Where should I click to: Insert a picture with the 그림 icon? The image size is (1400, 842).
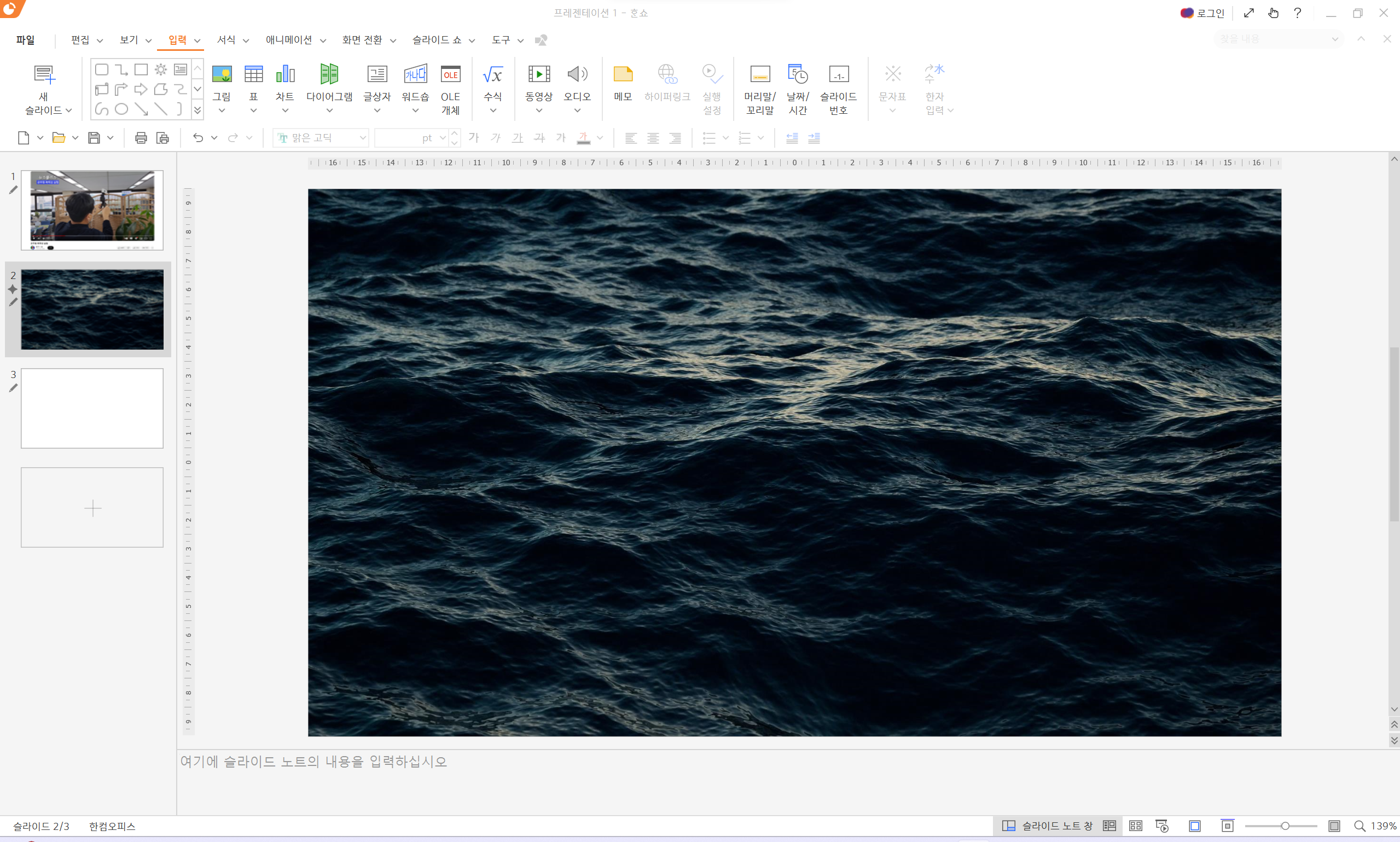click(222, 74)
